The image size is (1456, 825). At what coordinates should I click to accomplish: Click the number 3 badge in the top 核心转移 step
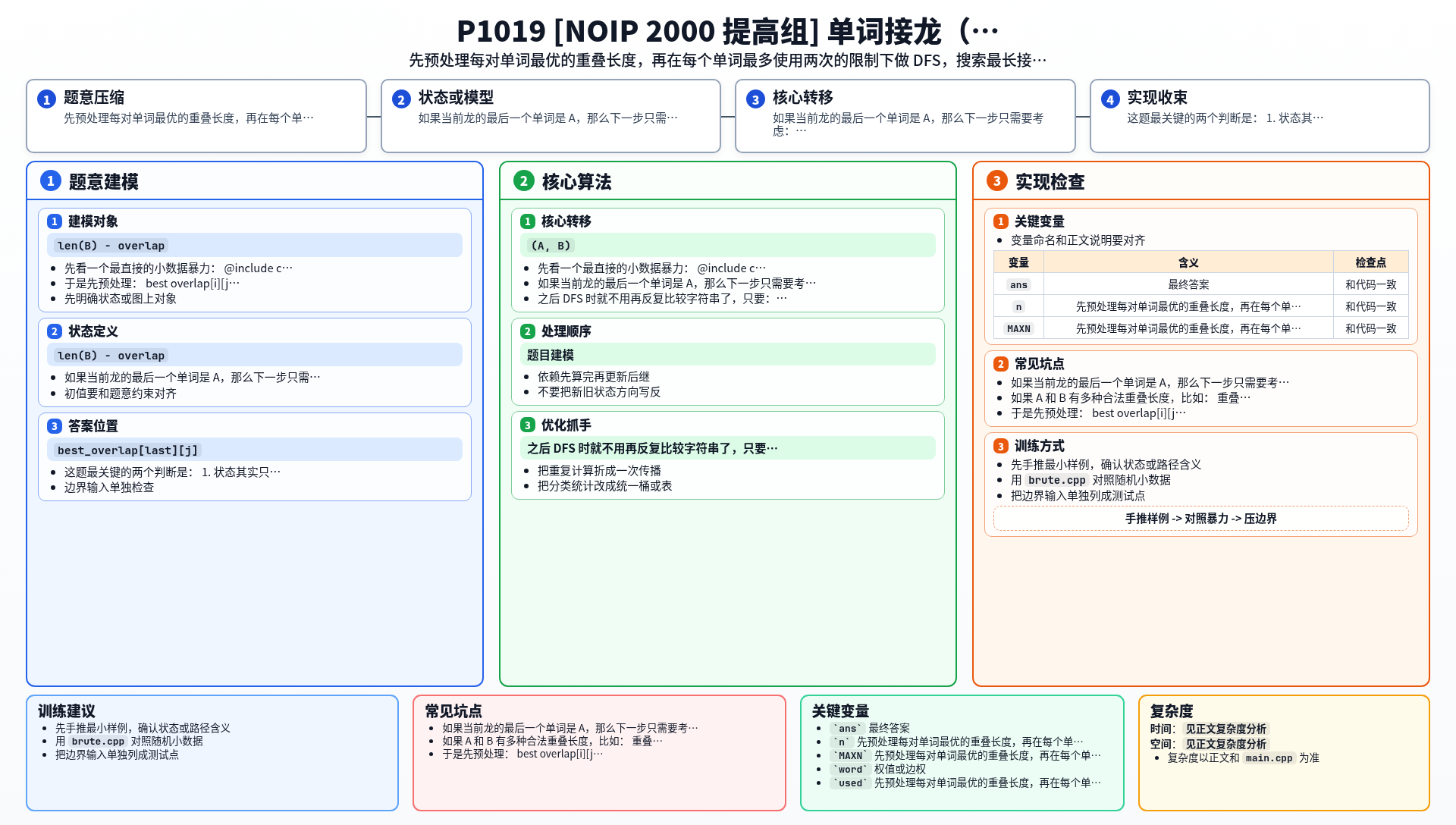click(755, 99)
